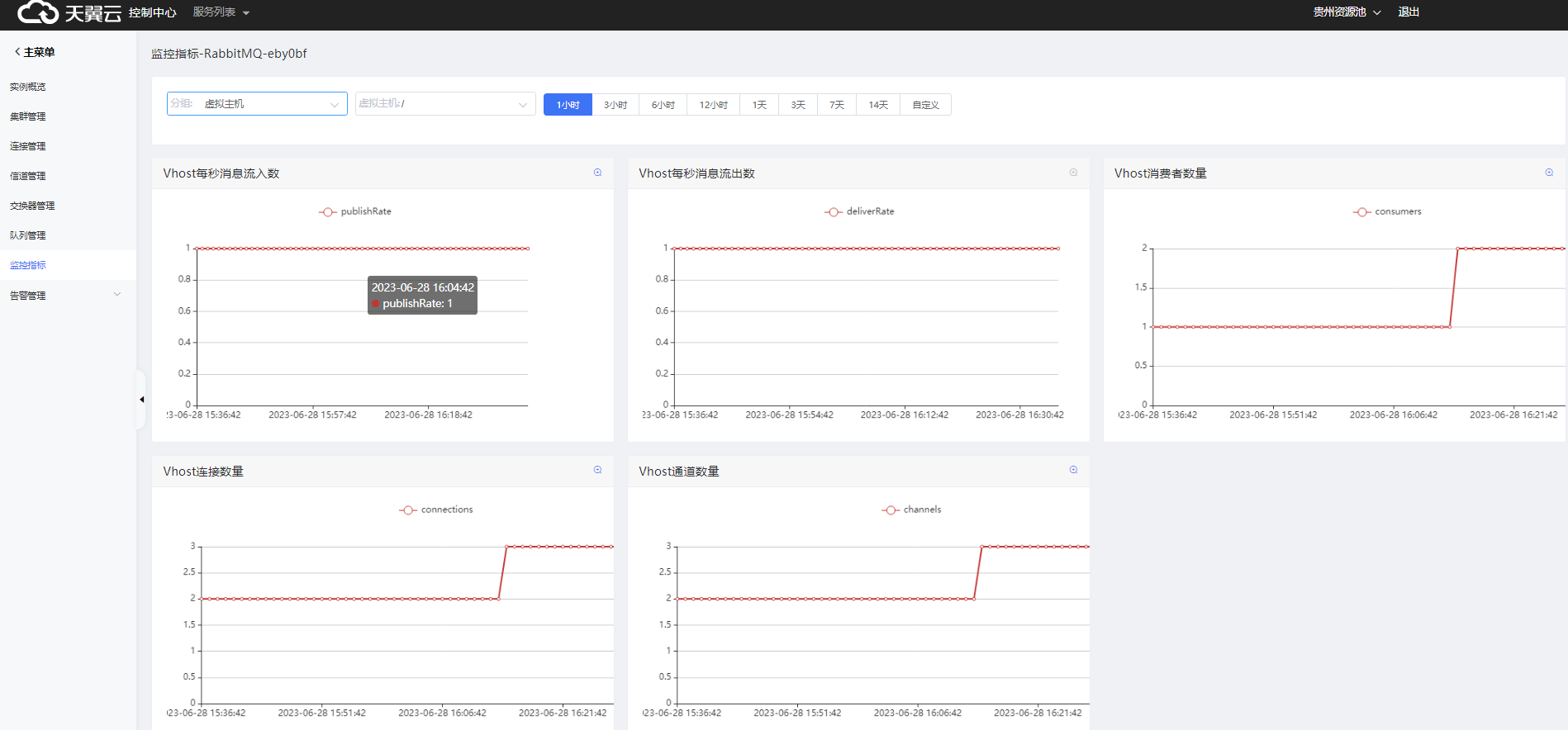Click the magnifier icon on Vhost通道数量 chart

1073,470
